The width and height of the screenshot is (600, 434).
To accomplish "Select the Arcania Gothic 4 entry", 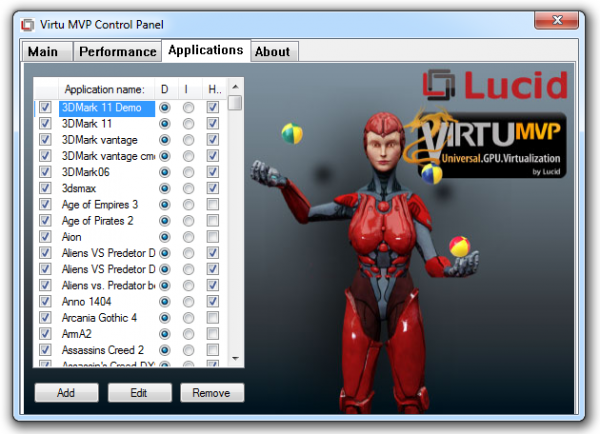I will 99,318.
